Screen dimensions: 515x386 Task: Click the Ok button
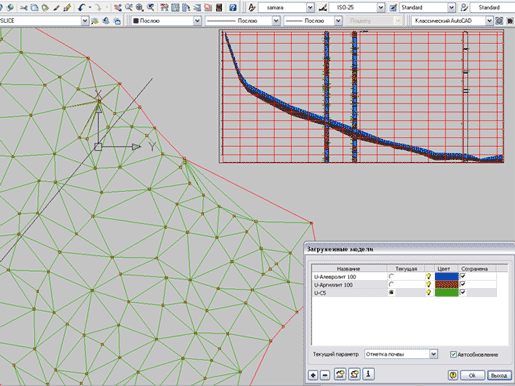[x=472, y=375]
